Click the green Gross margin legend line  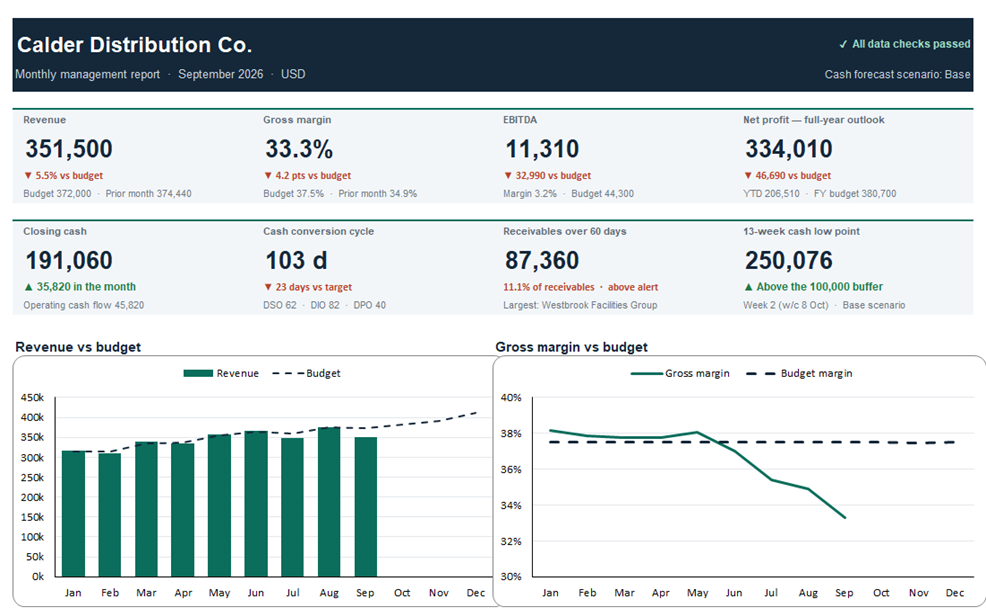[647, 373]
